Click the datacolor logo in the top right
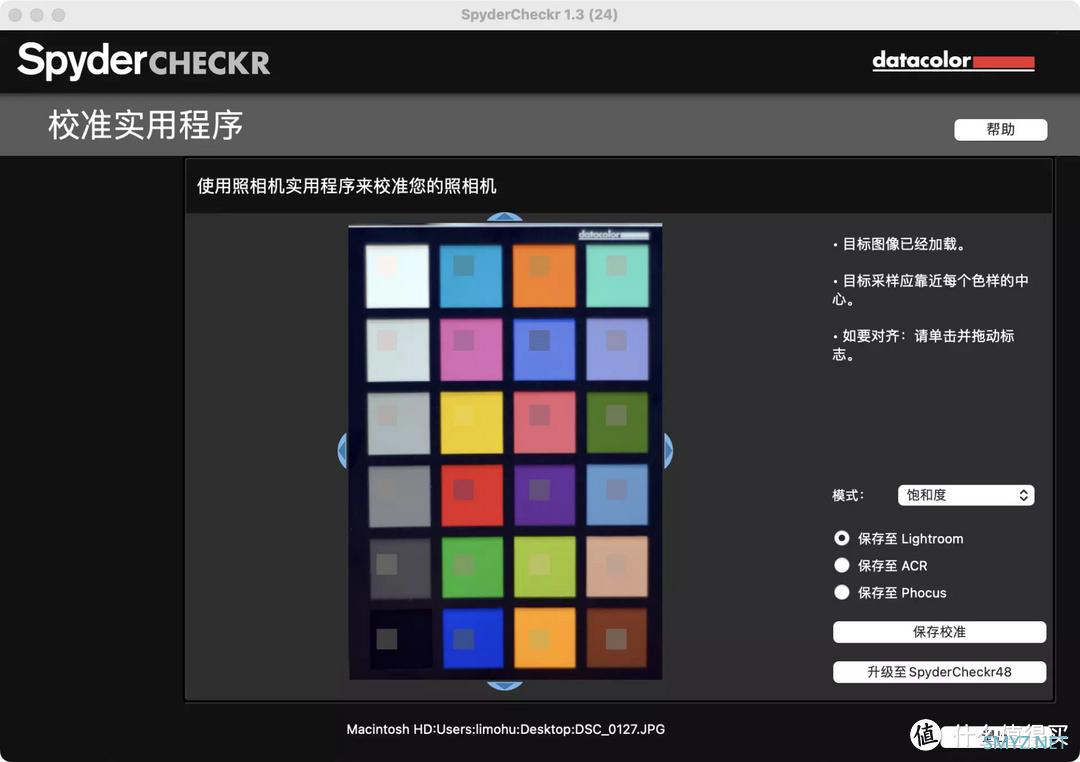 click(952, 61)
